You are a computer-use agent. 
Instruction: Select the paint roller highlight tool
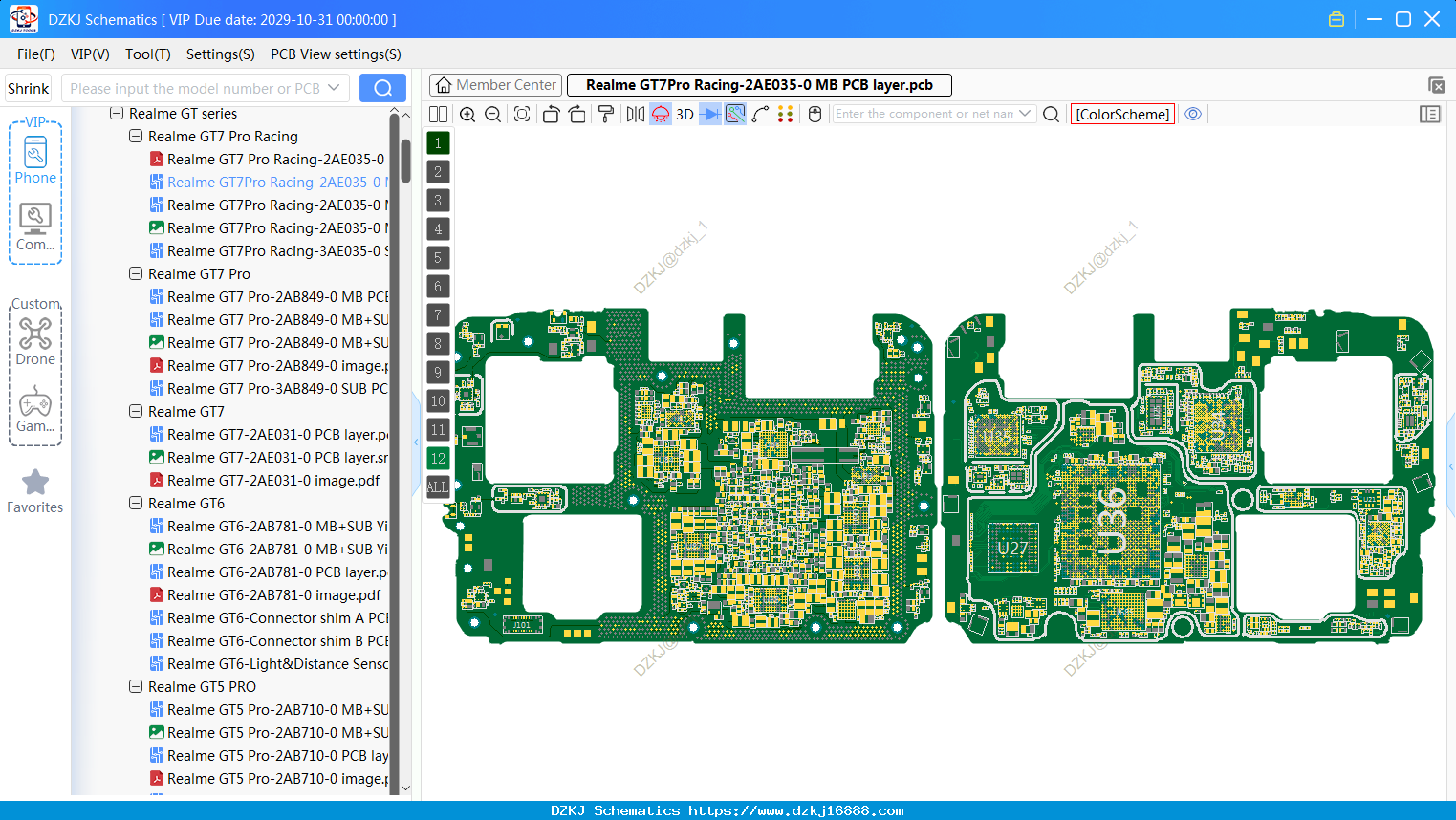coord(606,114)
